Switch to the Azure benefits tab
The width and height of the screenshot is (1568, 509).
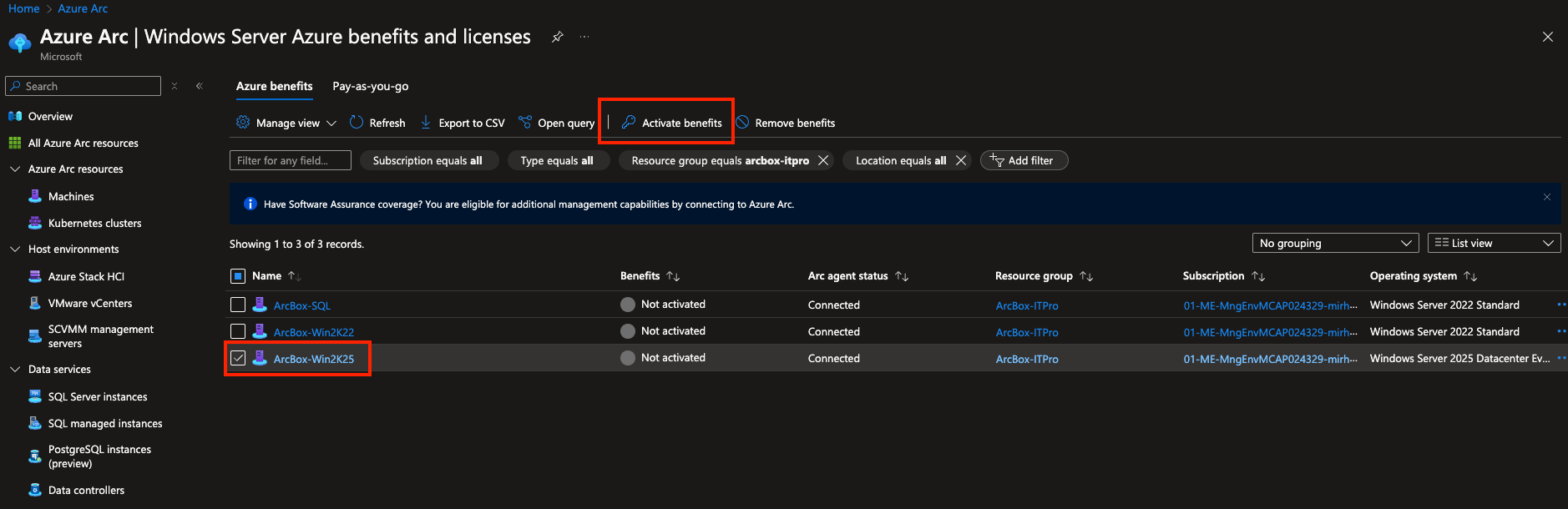(274, 86)
